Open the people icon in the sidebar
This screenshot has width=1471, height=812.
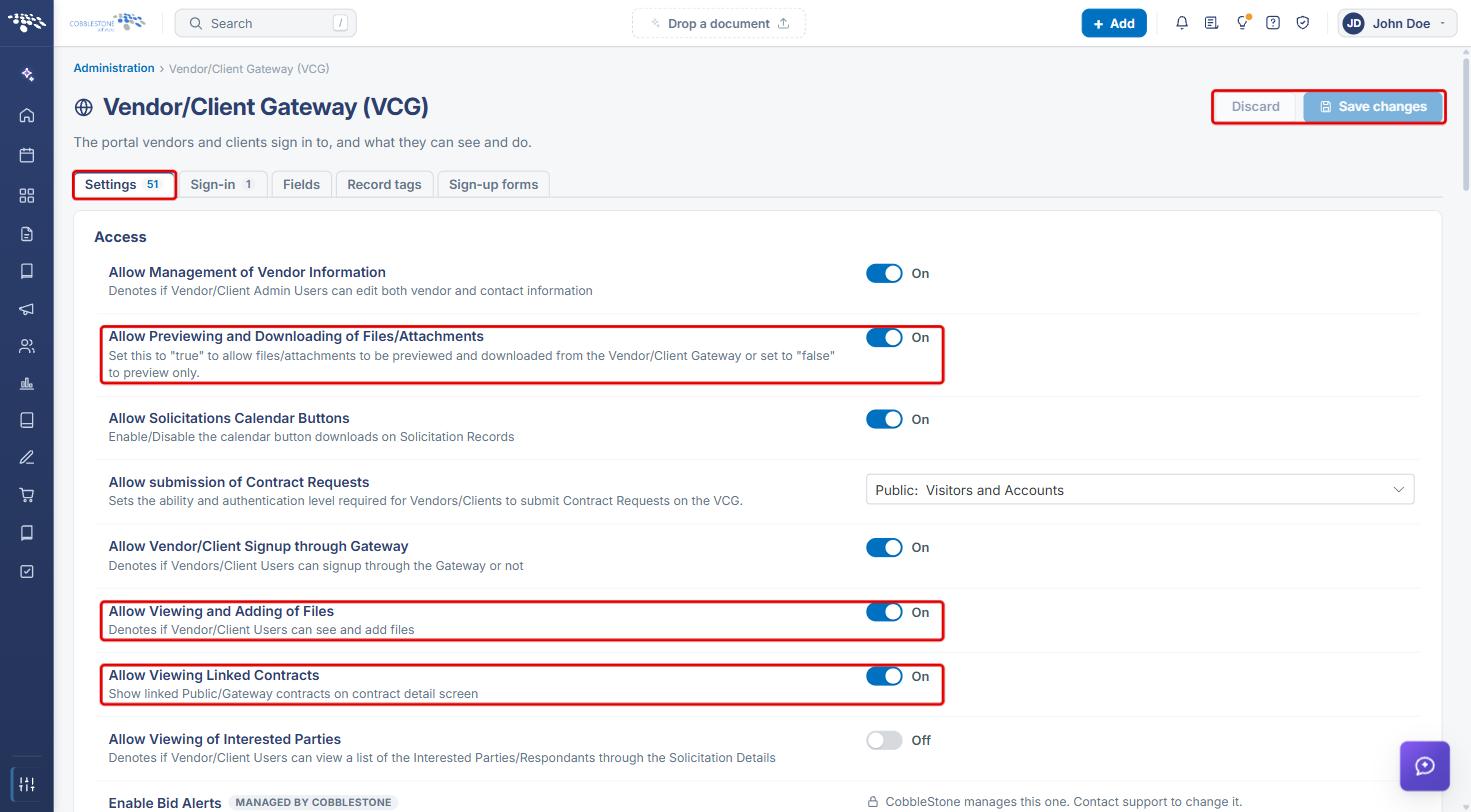(27, 347)
